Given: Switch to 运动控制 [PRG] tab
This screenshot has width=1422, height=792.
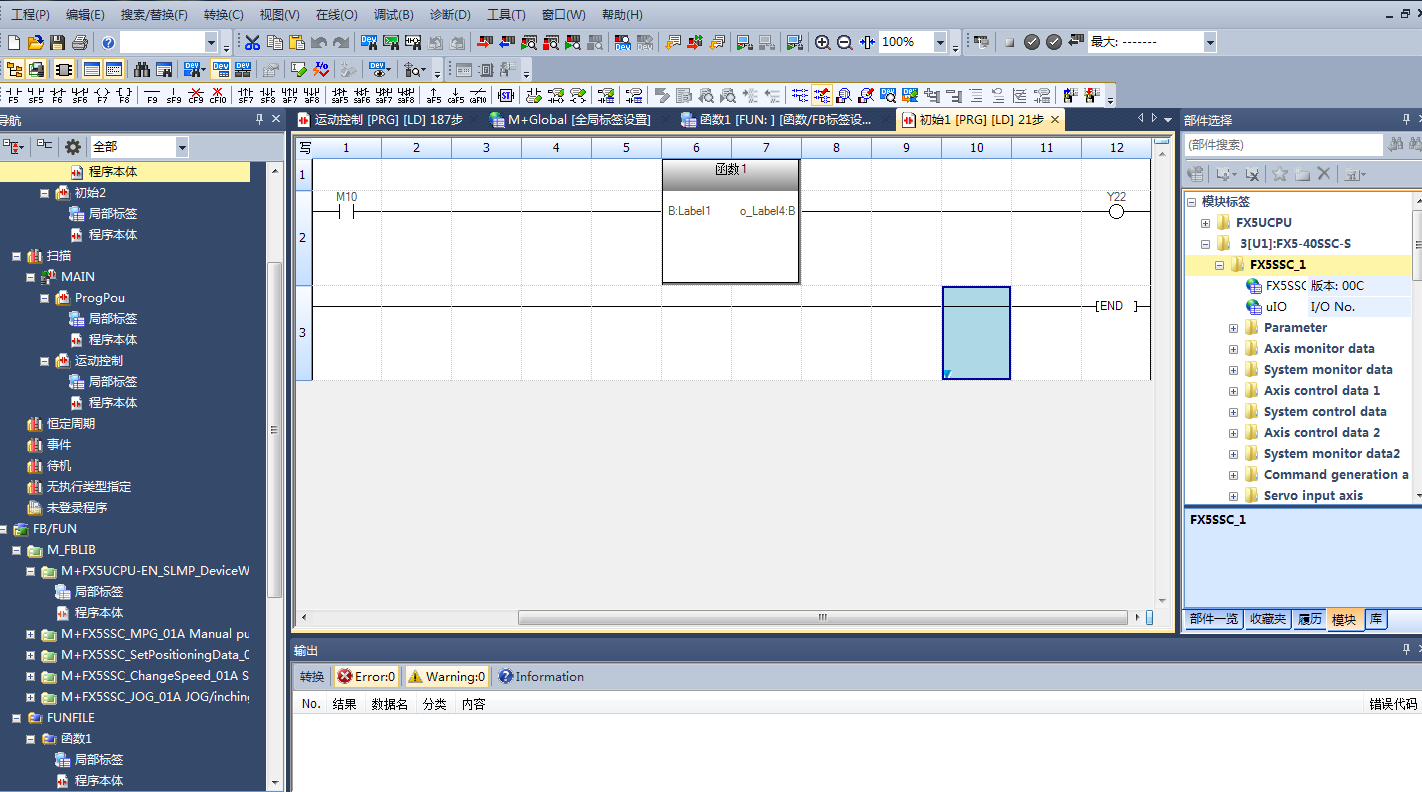Looking at the screenshot, I should coord(380,120).
